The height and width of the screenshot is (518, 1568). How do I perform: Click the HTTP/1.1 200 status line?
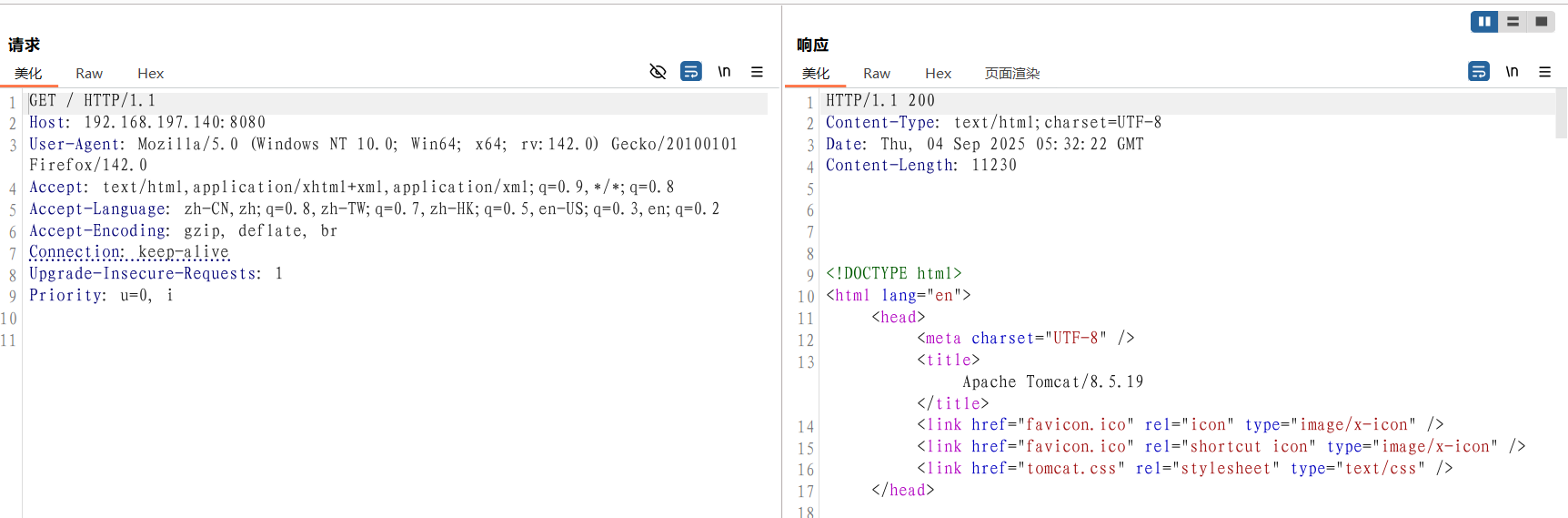[x=880, y=101]
